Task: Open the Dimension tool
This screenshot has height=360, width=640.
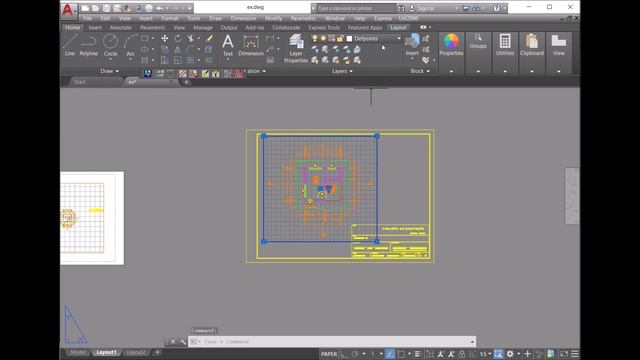Action: pos(251,45)
